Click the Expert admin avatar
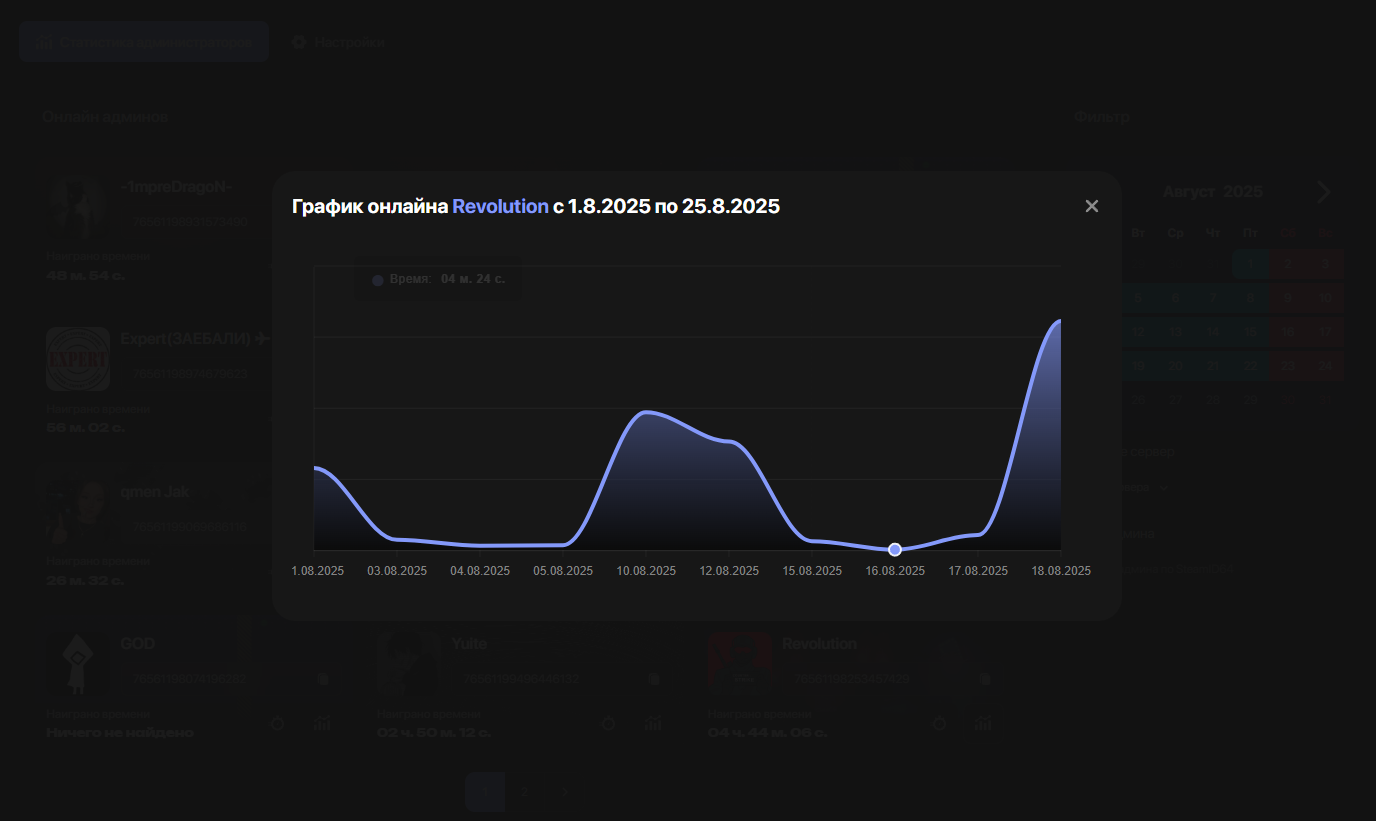 click(78, 358)
